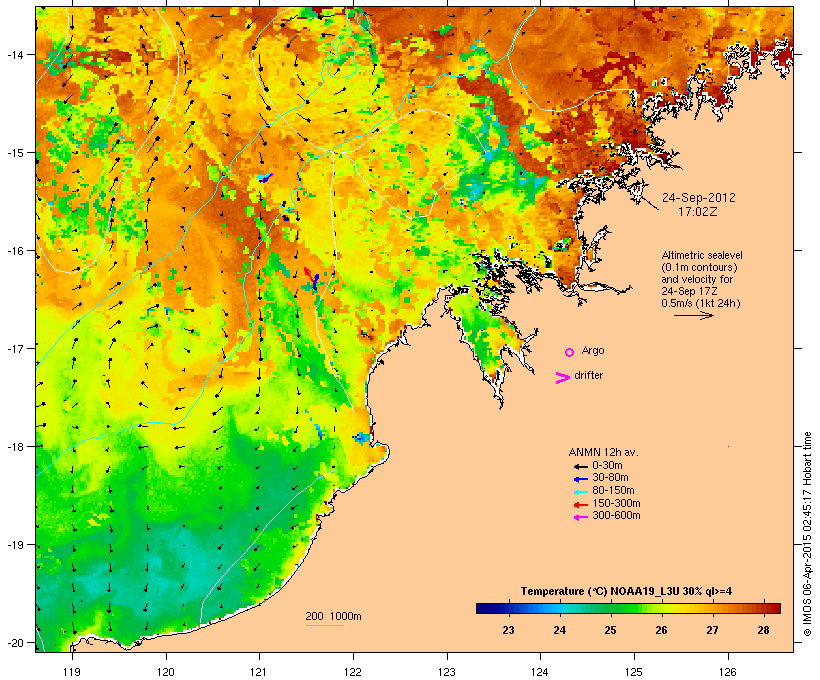Viewport: 820px width, 680px height.
Task: Click the '80-150m' depth label
Action: click(x=613, y=491)
